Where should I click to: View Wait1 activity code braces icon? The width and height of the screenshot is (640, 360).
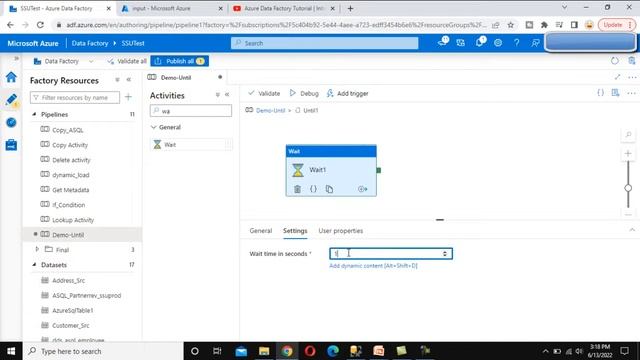tap(313, 189)
